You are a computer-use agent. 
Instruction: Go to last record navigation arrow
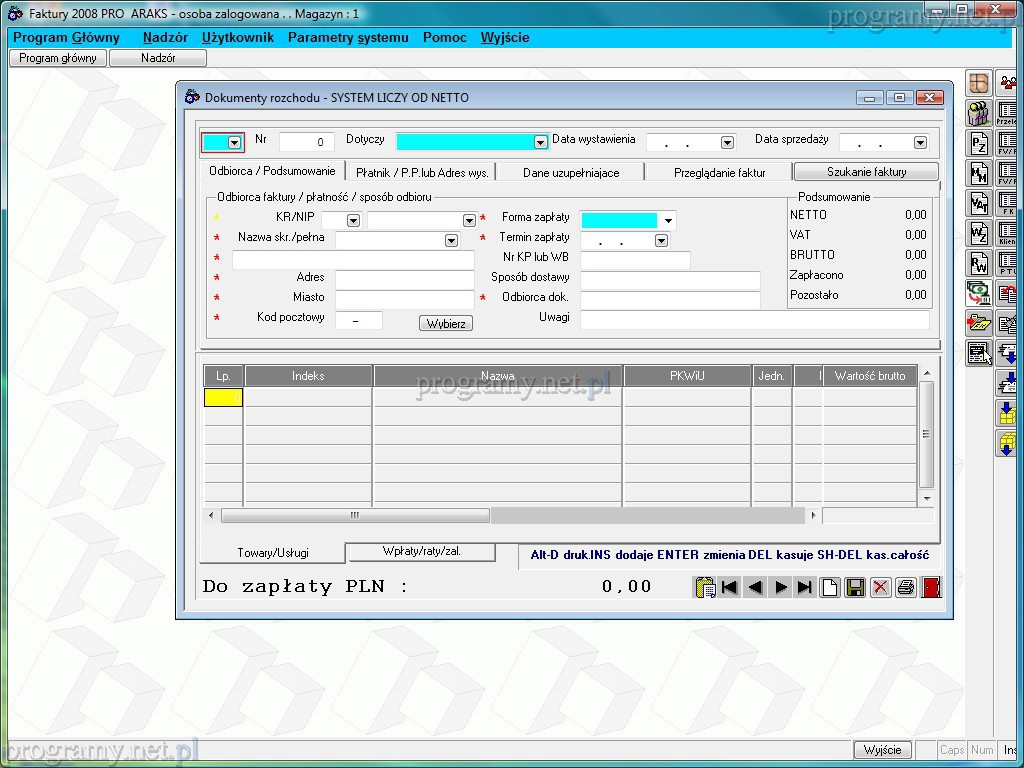pos(804,587)
